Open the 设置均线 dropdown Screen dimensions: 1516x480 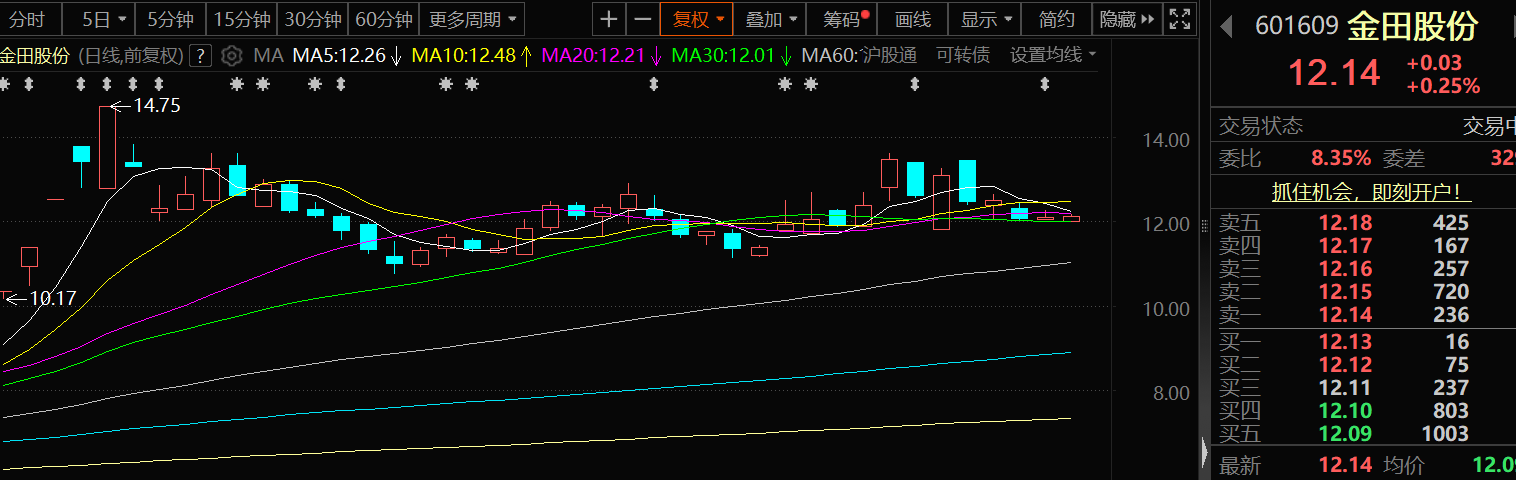[1052, 55]
